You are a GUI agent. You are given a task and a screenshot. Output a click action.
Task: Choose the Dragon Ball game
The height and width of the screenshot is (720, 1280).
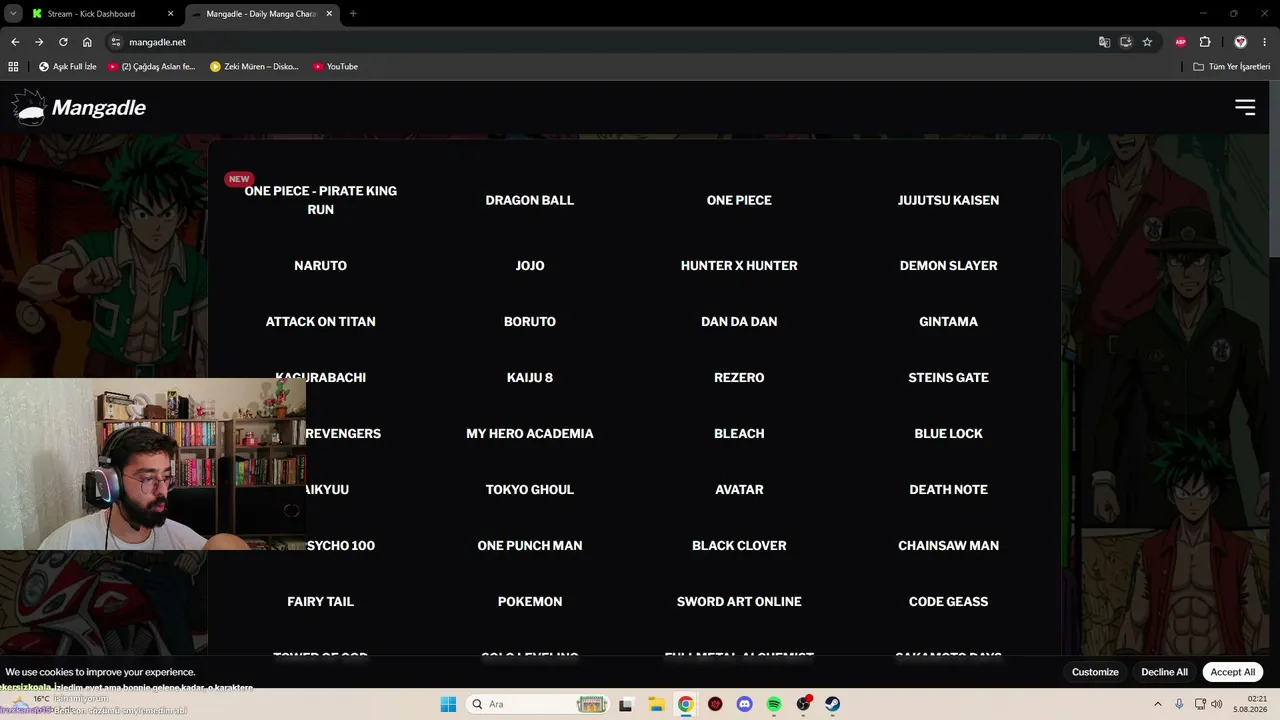530,200
